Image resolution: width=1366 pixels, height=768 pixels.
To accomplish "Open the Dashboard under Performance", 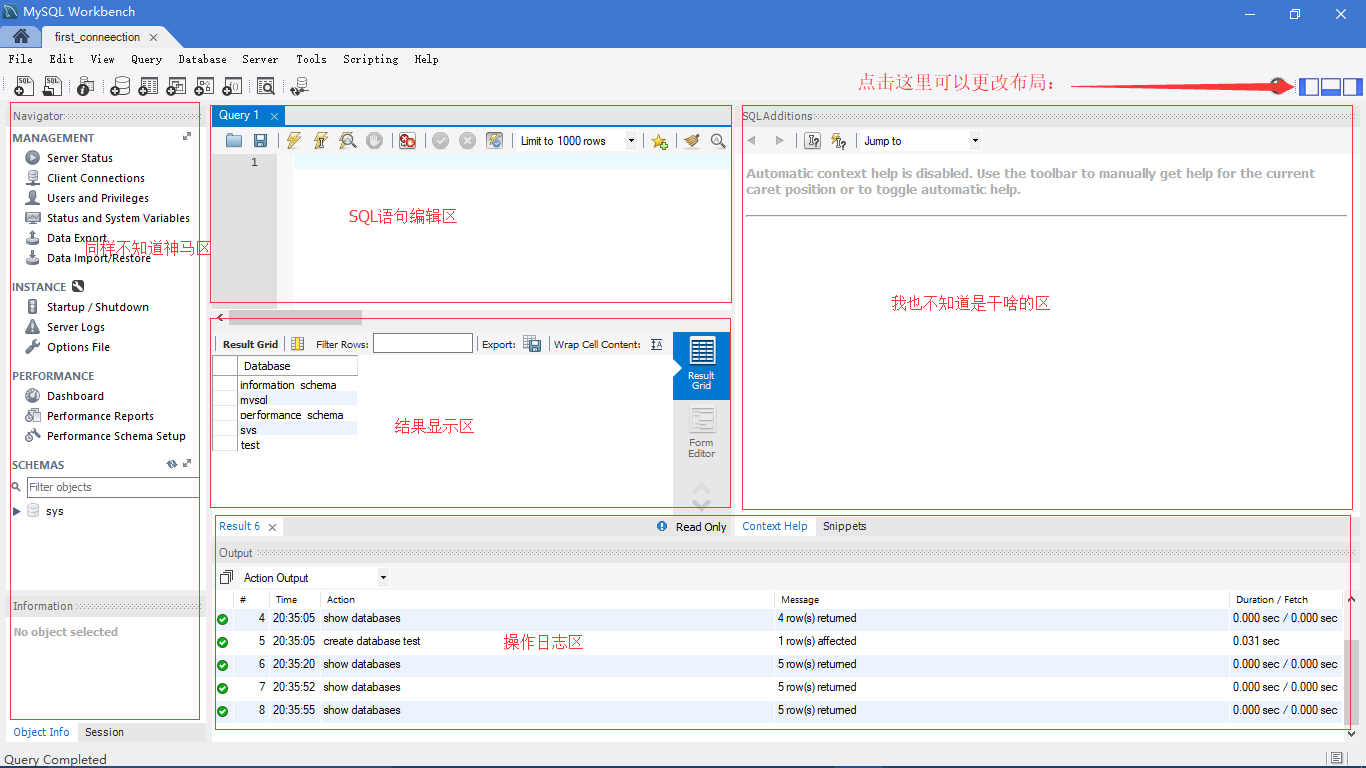I will click(75, 396).
